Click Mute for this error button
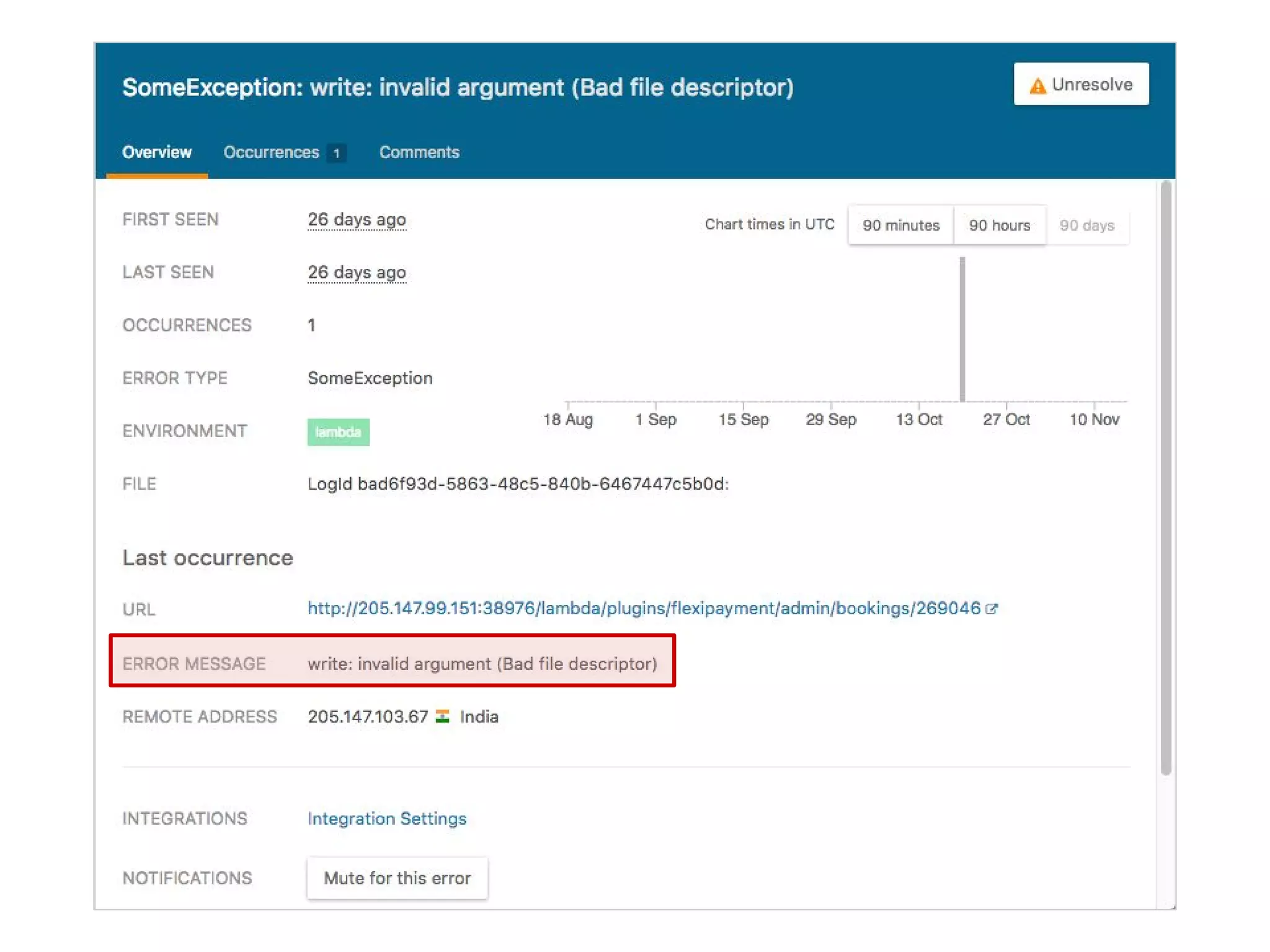This screenshot has height=952, width=1270. (x=397, y=878)
